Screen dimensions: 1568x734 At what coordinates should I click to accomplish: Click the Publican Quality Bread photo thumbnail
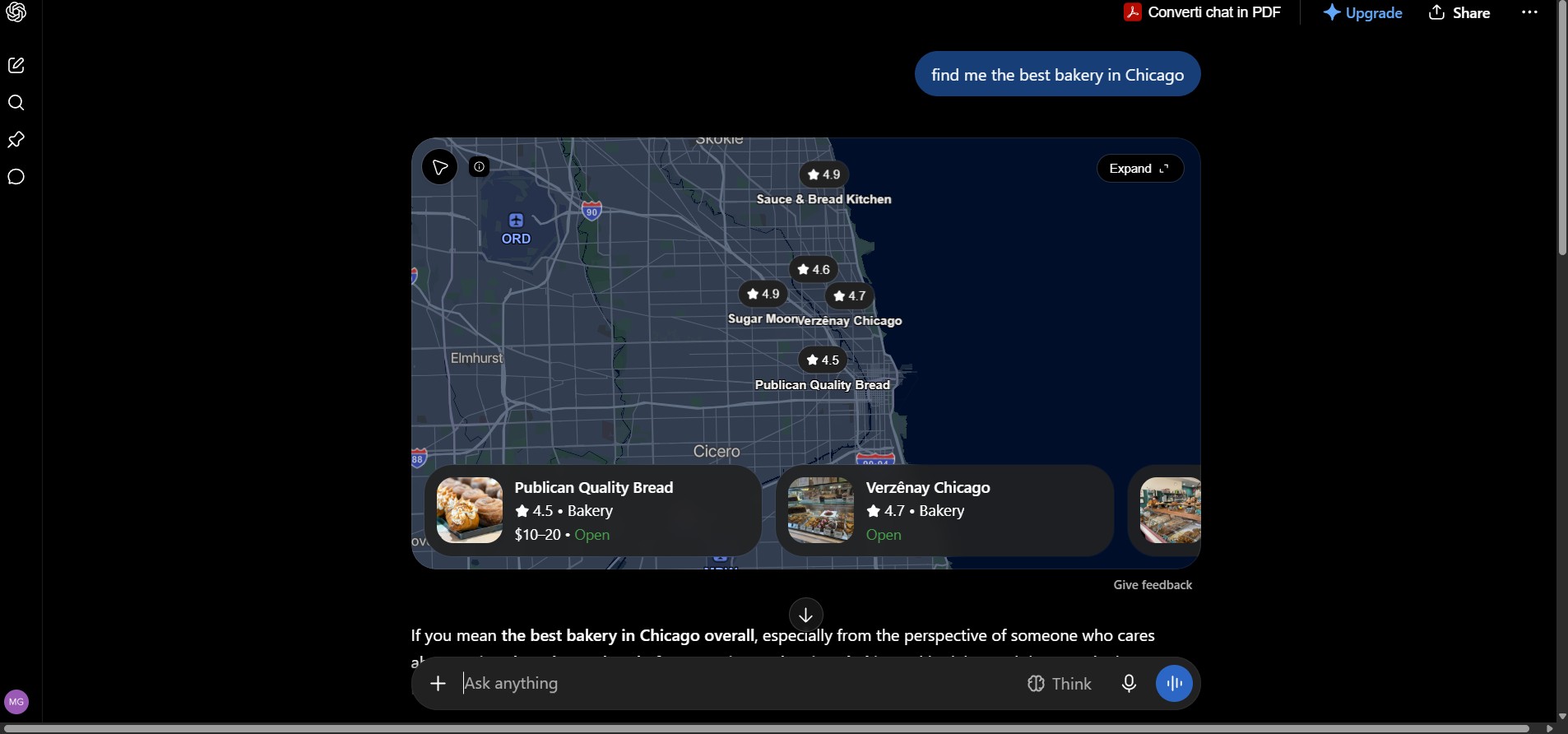(470, 510)
